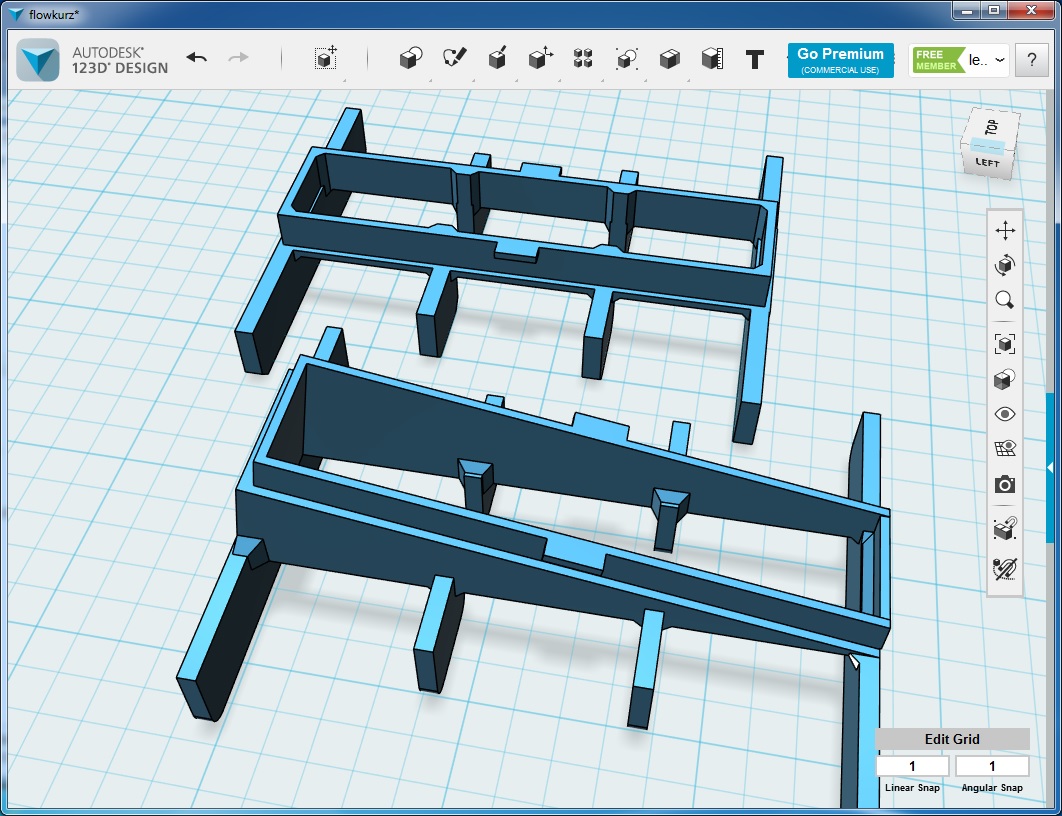Viewport: 1062px width, 816px height.
Task: Open the Sketch tool menu
Action: 454,58
